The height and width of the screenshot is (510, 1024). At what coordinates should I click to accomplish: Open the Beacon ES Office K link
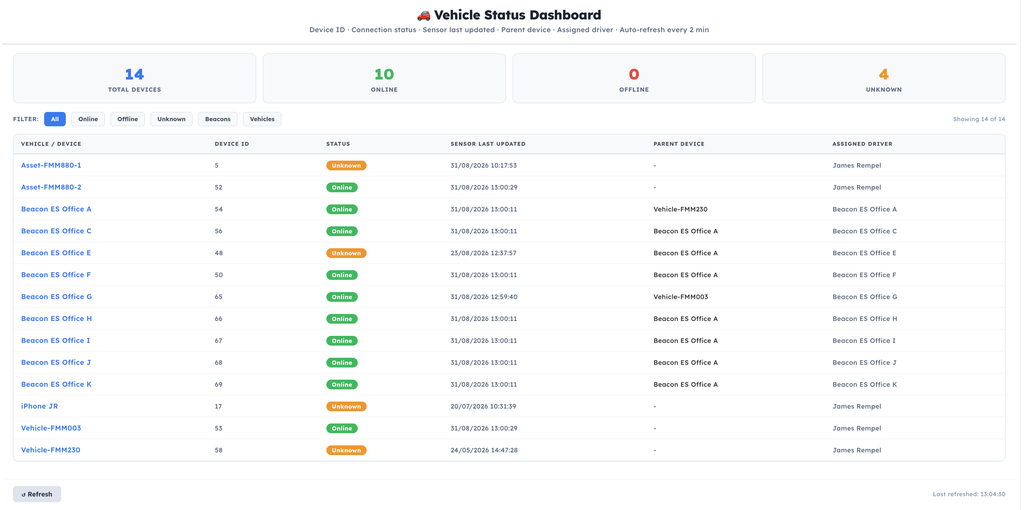coord(56,384)
